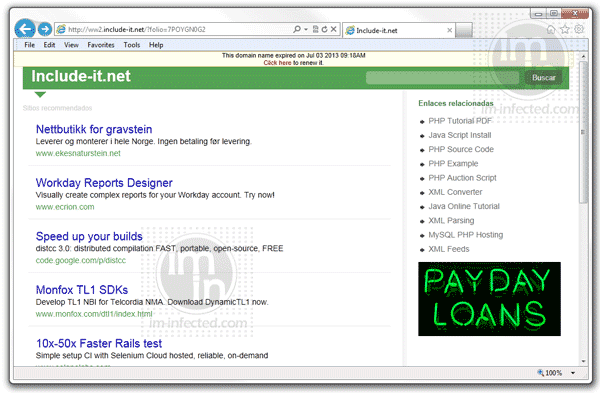Open a new blank tab
Viewport: 600px width, 393px height.
pyautogui.click(x=464, y=30)
